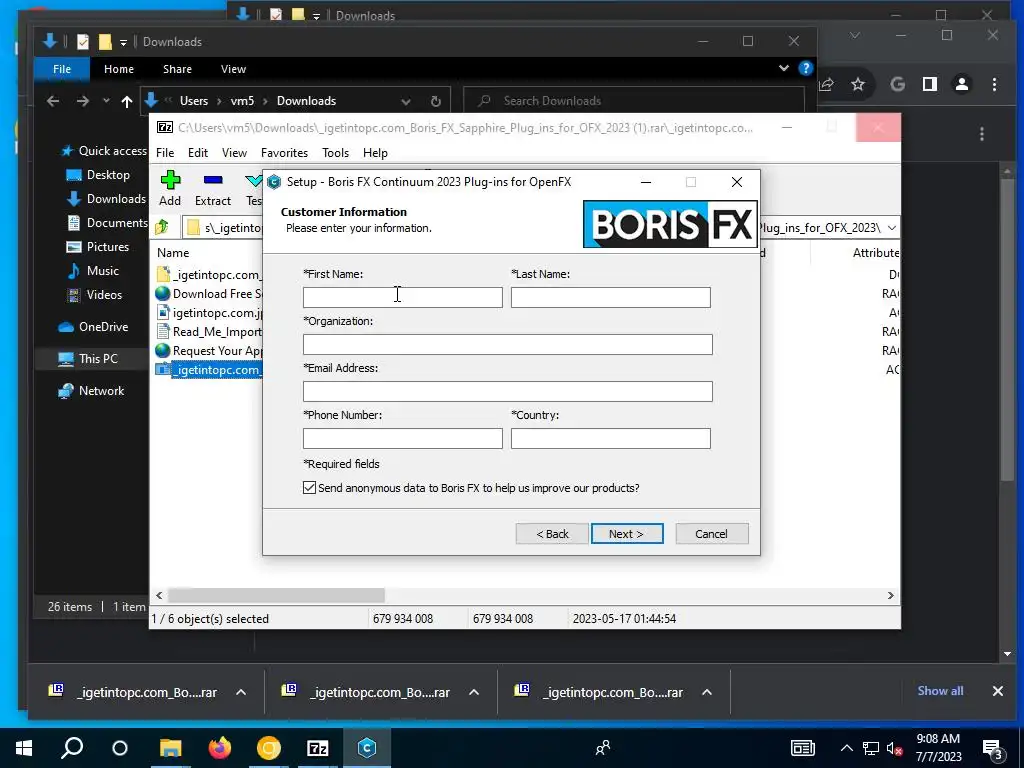The width and height of the screenshot is (1024, 768).
Task: Click the 7-Zip up-folder icon
Action: point(162,227)
